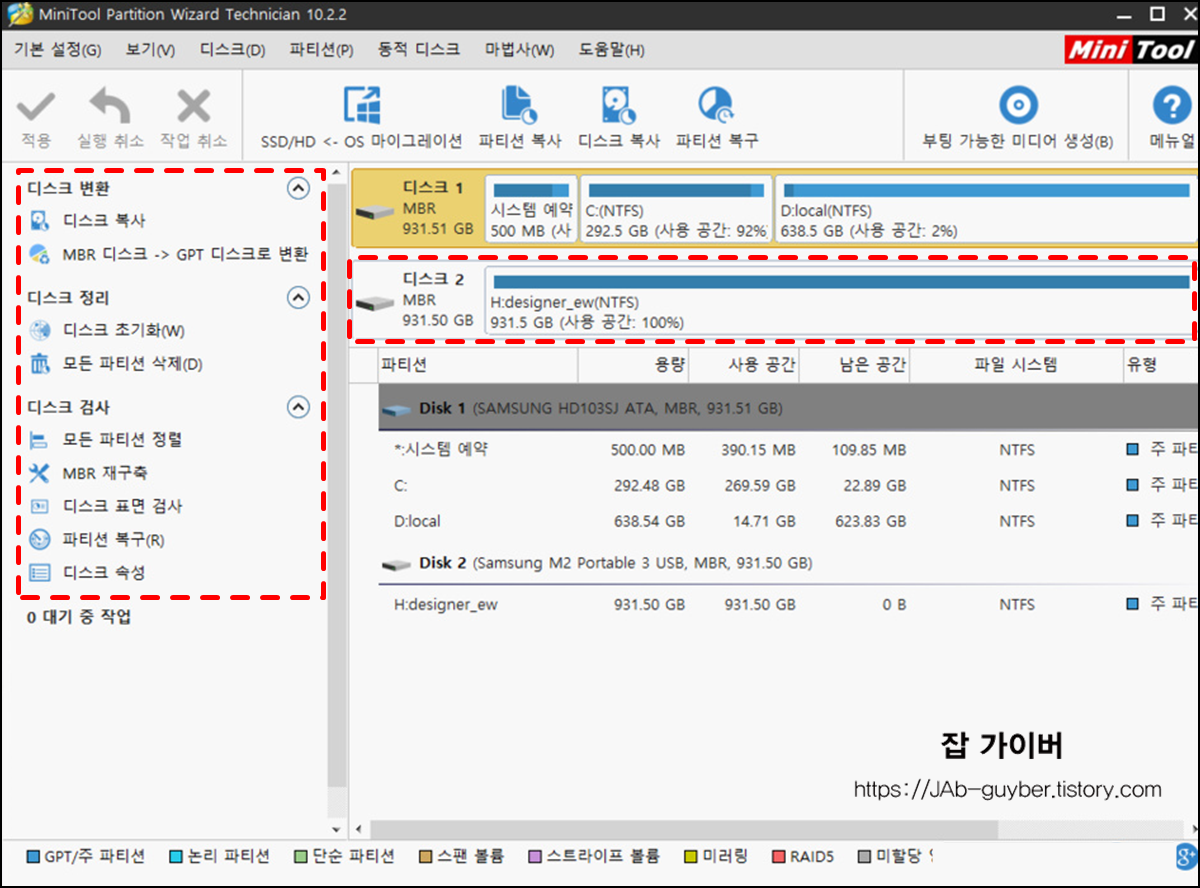The height and width of the screenshot is (888, 1200).
Task: Open the 디스크(D) menu
Action: coord(232,50)
